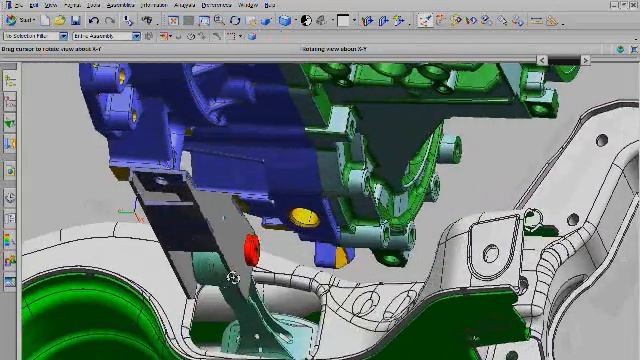The image size is (640, 360).
Task: Click the red selection icon in filter bar
Action: [164, 36]
